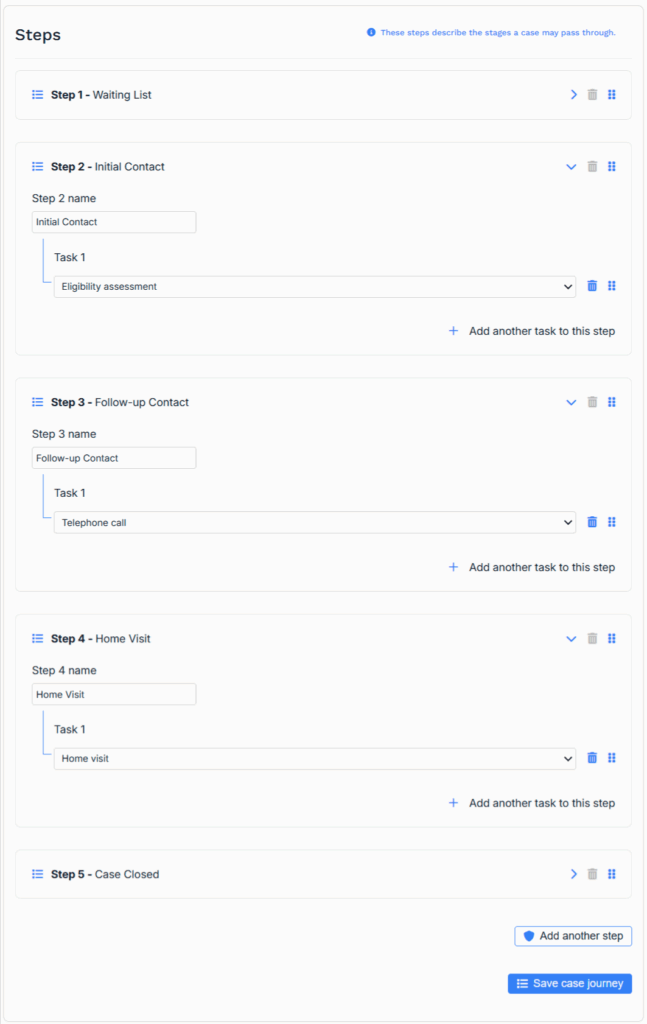Open the Eligibility assessment task dropdown
The width and height of the screenshot is (647, 1024).
tap(314, 286)
